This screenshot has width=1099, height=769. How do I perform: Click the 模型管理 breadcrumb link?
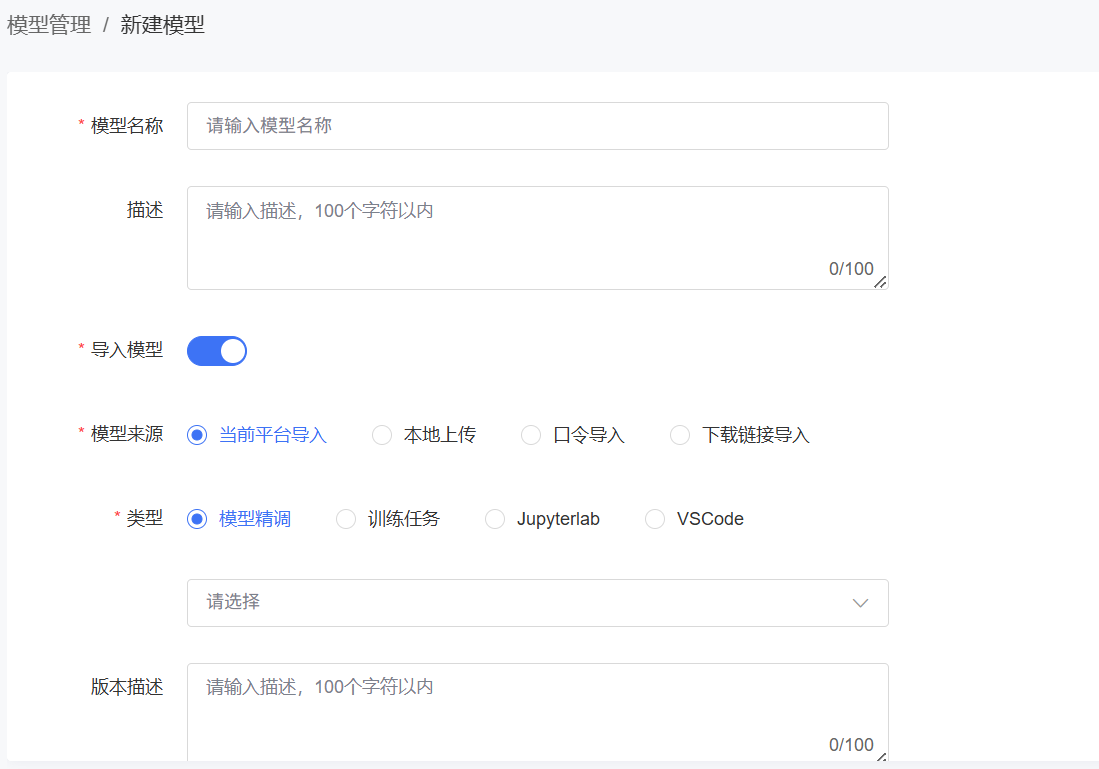[49, 26]
